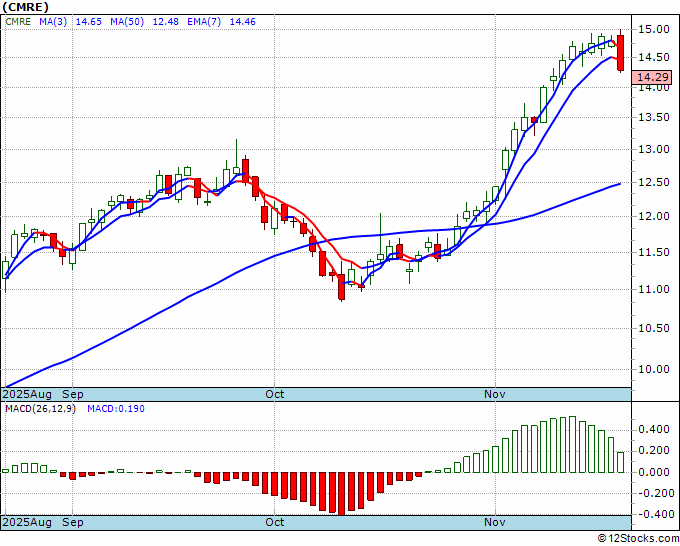Click the 11.00 price axis label
The width and height of the screenshot is (680, 546).
[654, 289]
